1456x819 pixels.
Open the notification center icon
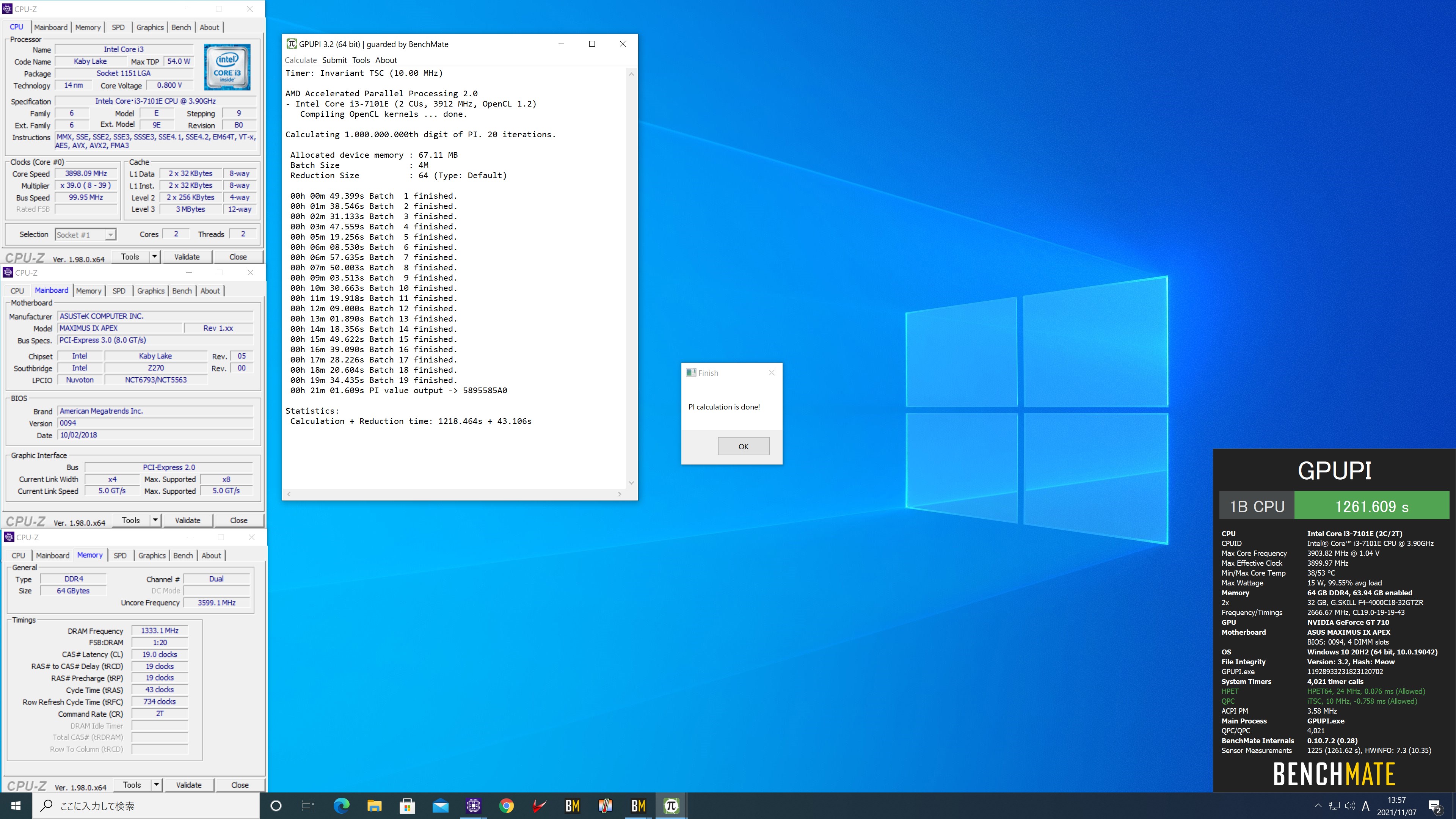point(1434,806)
